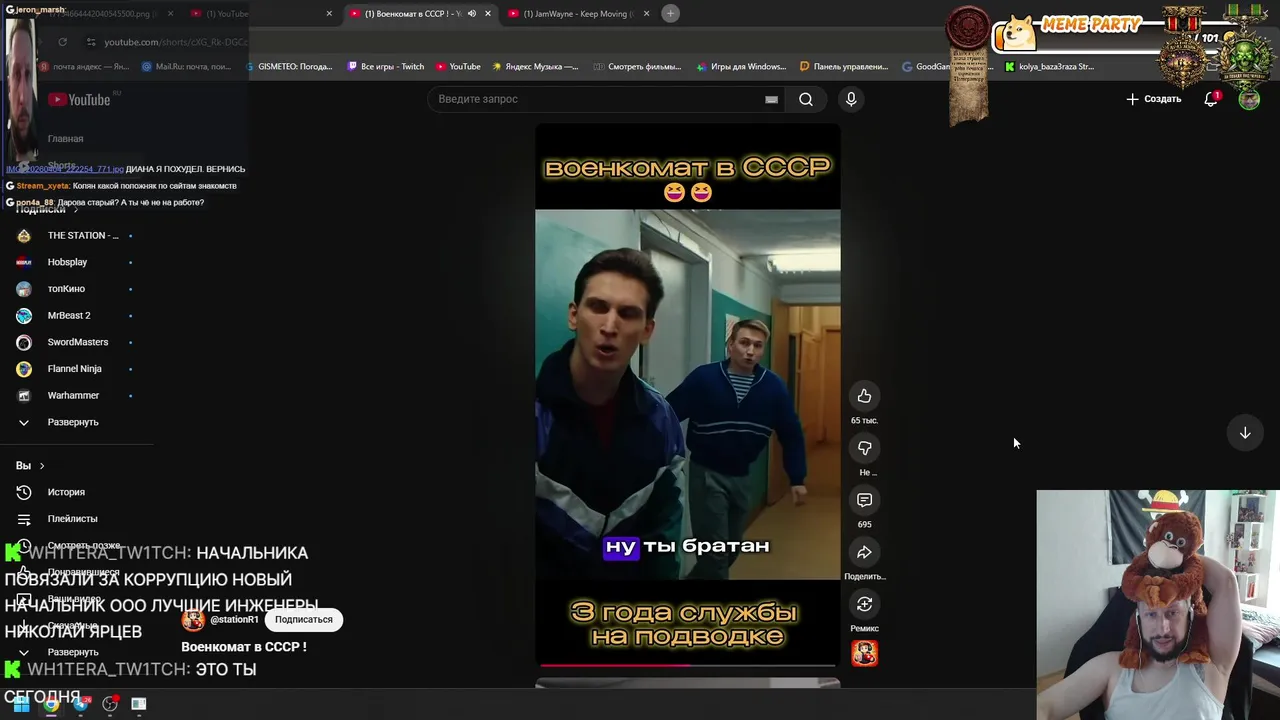Viewport: 1280px width, 720px height.
Task: Like the Short with thumbs-up icon
Action: [x=864, y=396]
